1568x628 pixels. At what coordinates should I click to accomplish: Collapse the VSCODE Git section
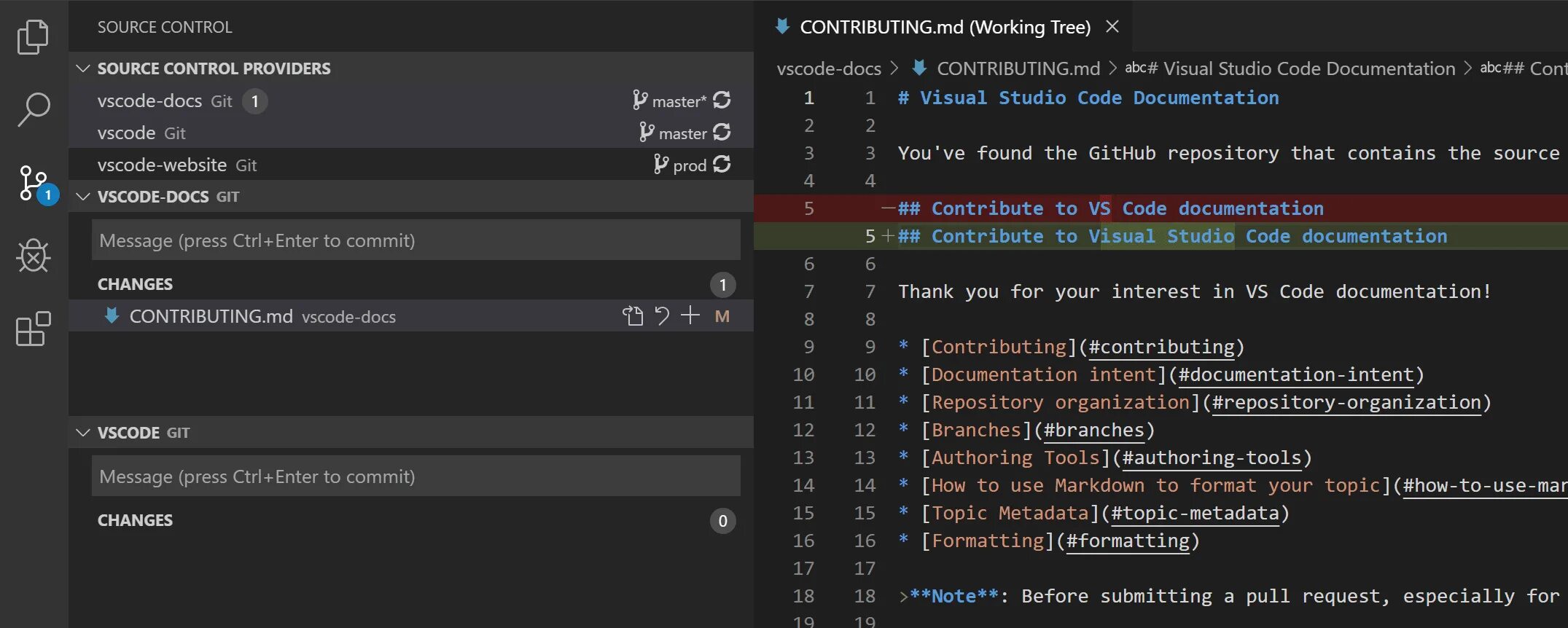pos(83,433)
